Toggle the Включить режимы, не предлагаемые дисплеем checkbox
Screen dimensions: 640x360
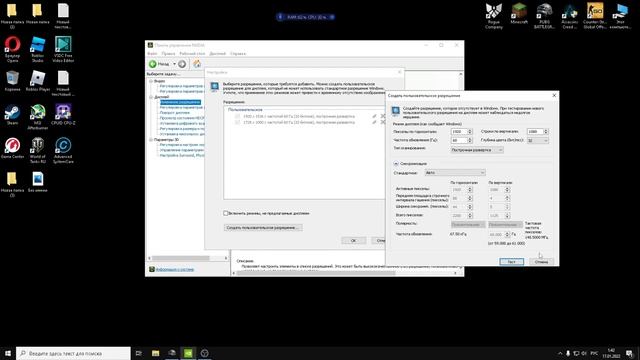(225, 213)
